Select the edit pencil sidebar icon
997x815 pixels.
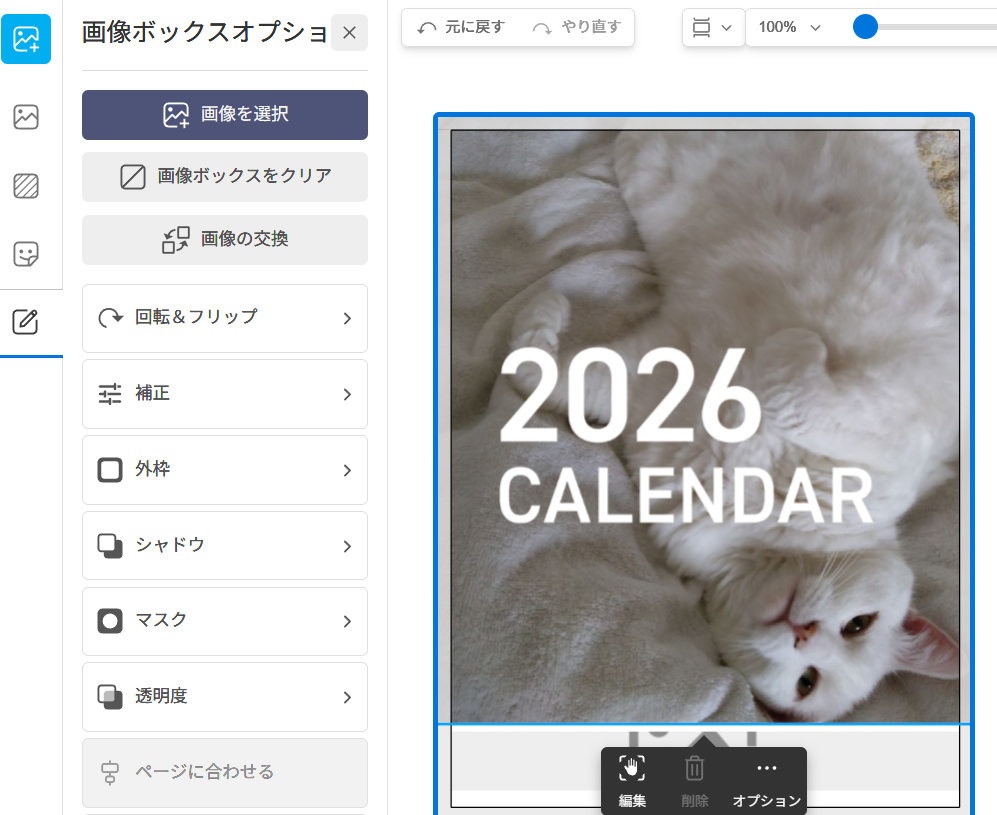coord(26,322)
